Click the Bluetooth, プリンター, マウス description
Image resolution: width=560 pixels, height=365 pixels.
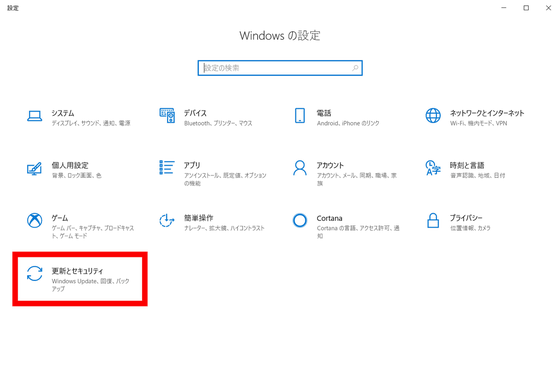click(218, 123)
